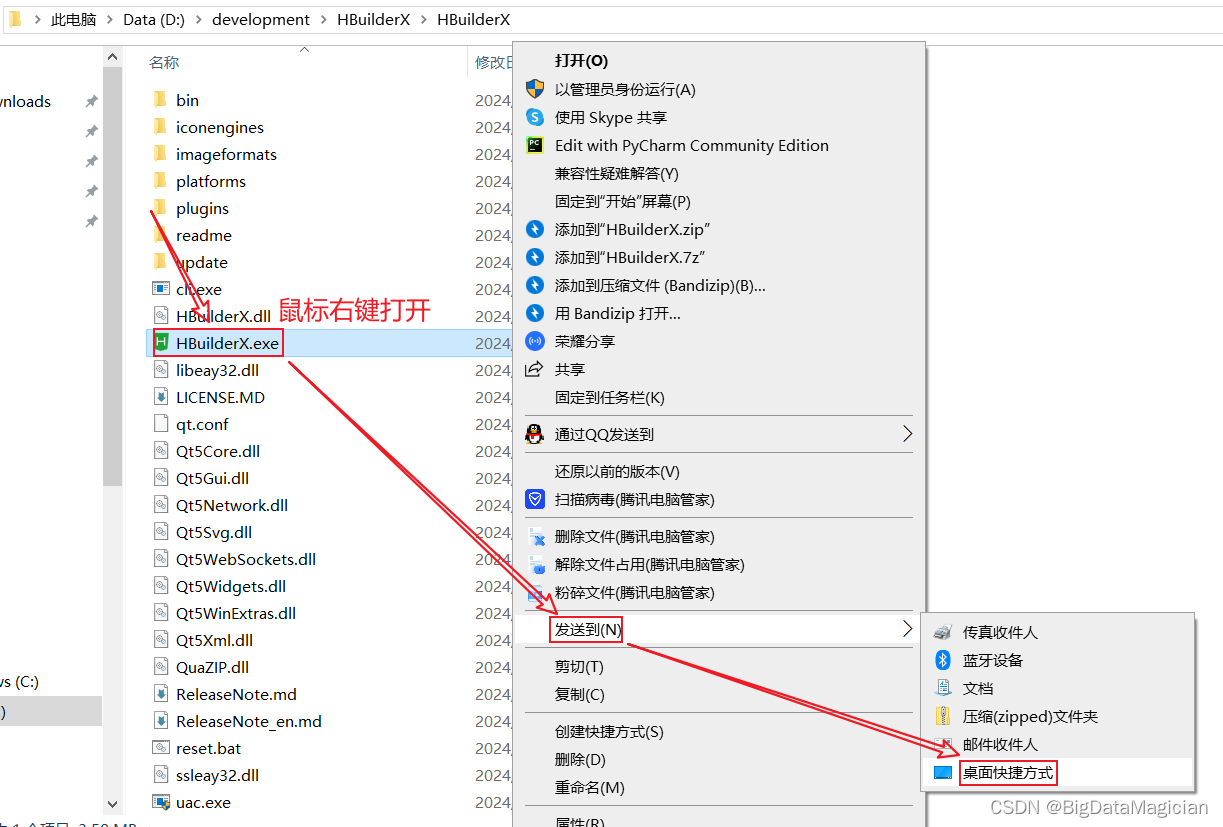1223x827 pixels.
Task: Click the QQ penguin icon
Action: click(535, 434)
